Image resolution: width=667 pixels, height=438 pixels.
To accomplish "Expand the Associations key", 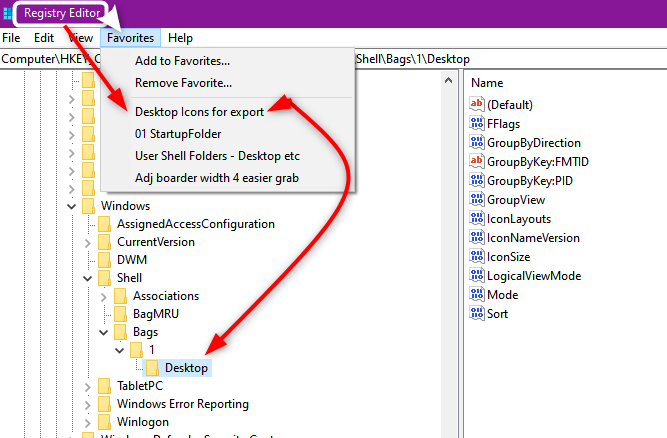I will [104, 297].
